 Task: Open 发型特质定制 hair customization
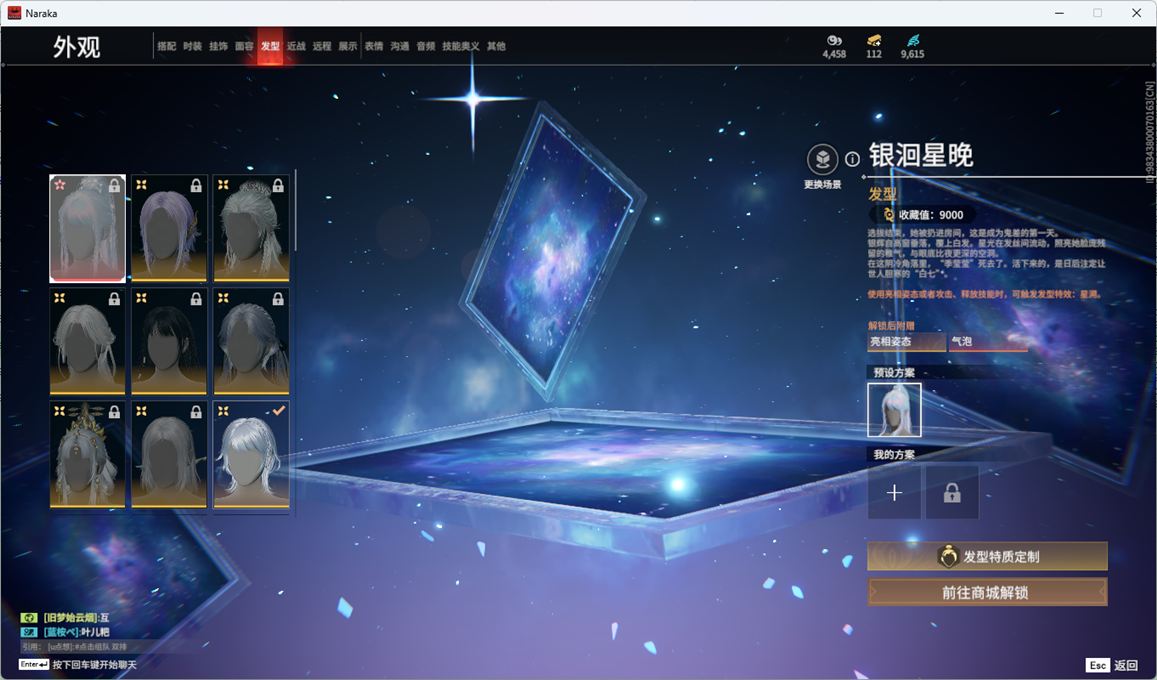coord(987,557)
